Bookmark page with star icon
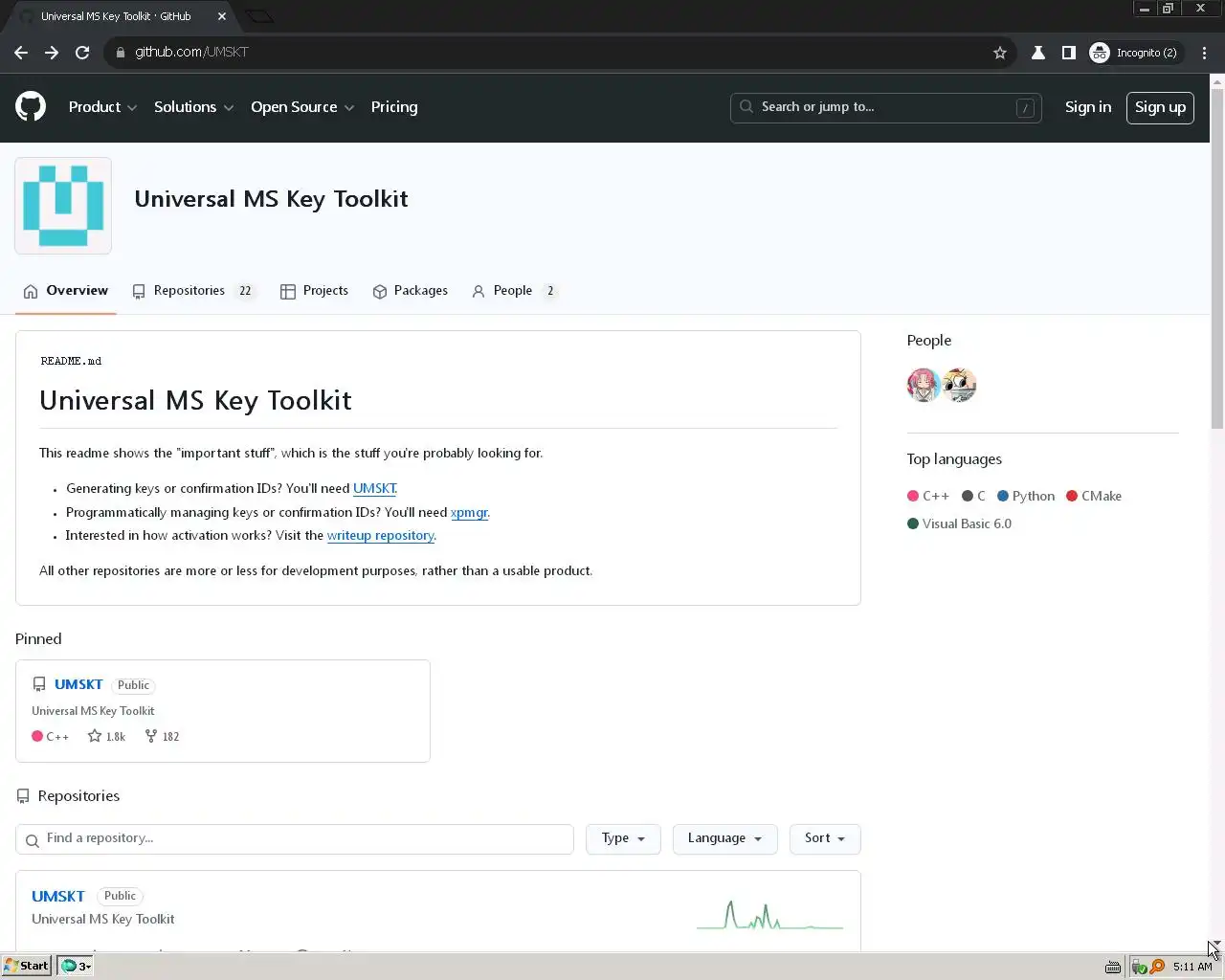Viewport: 1225px width, 980px height. coord(1000,53)
